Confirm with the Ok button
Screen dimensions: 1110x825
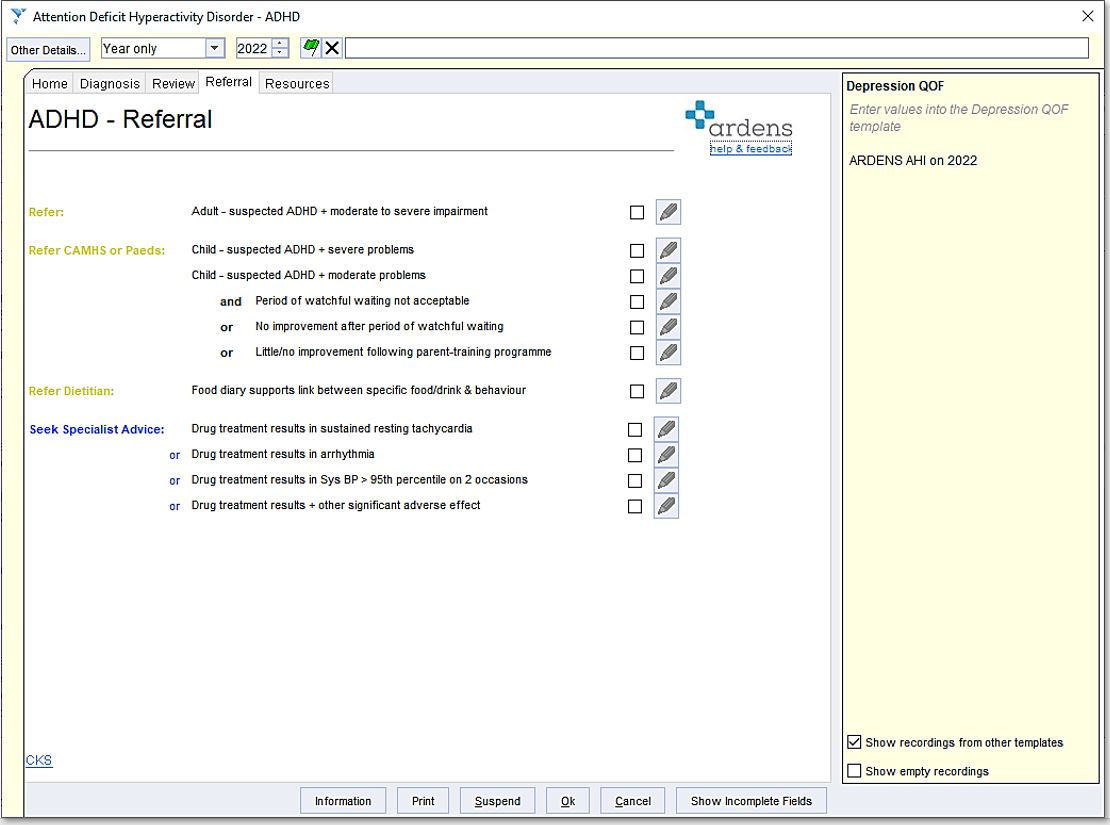[568, 801]
